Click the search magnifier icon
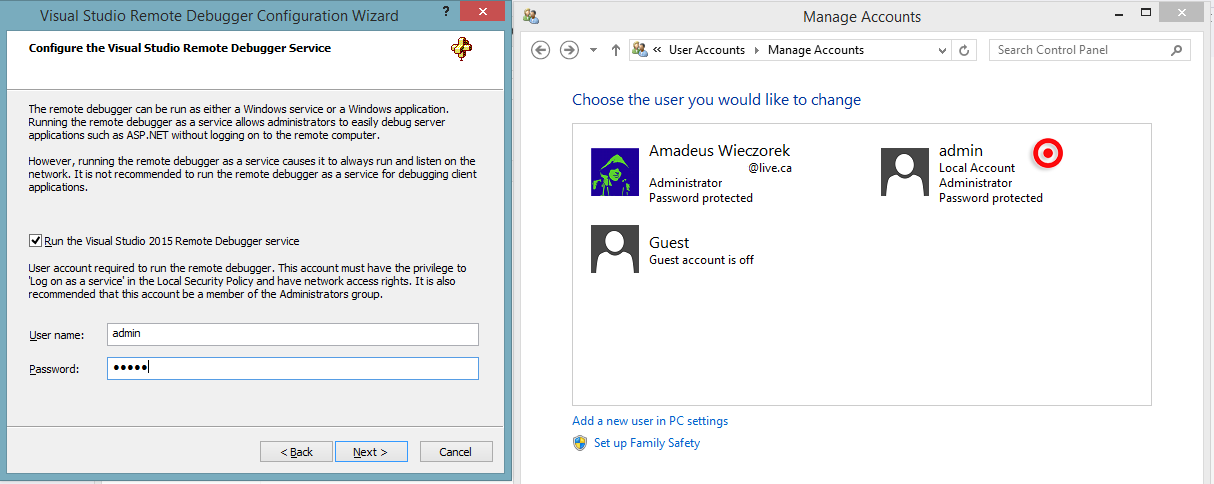 click(1177, 50)
